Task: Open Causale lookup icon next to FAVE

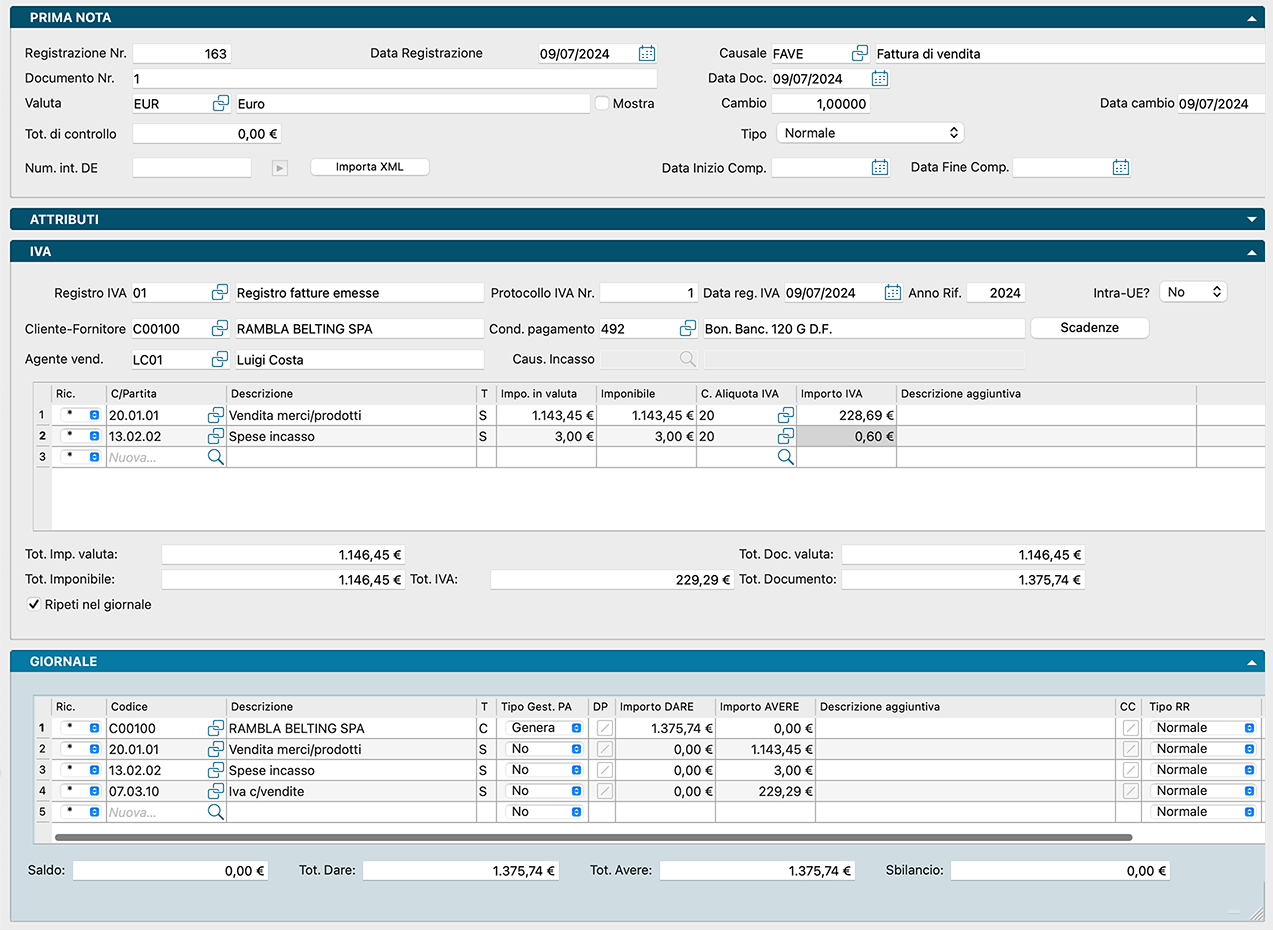Action: tap(860, 54)
